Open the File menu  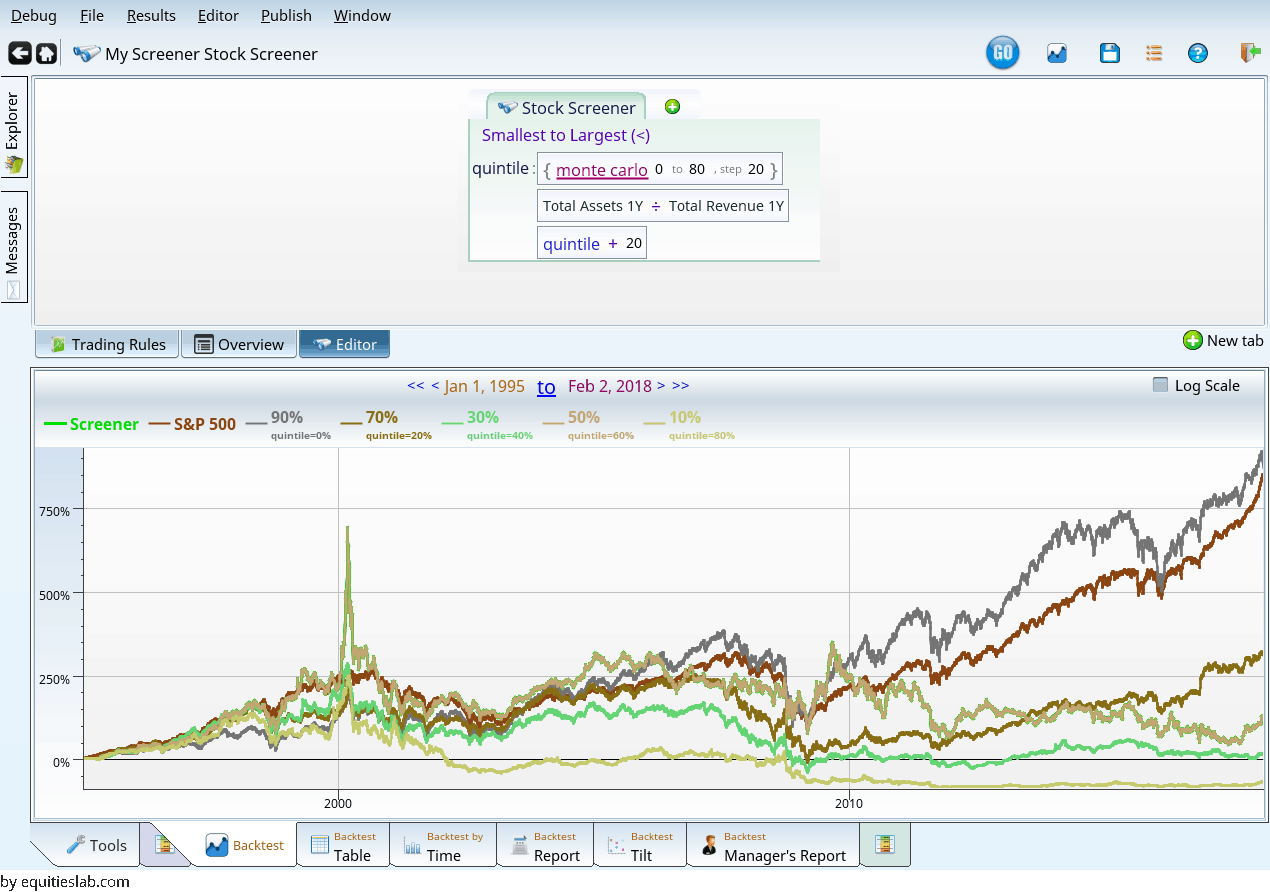point(91,16)
